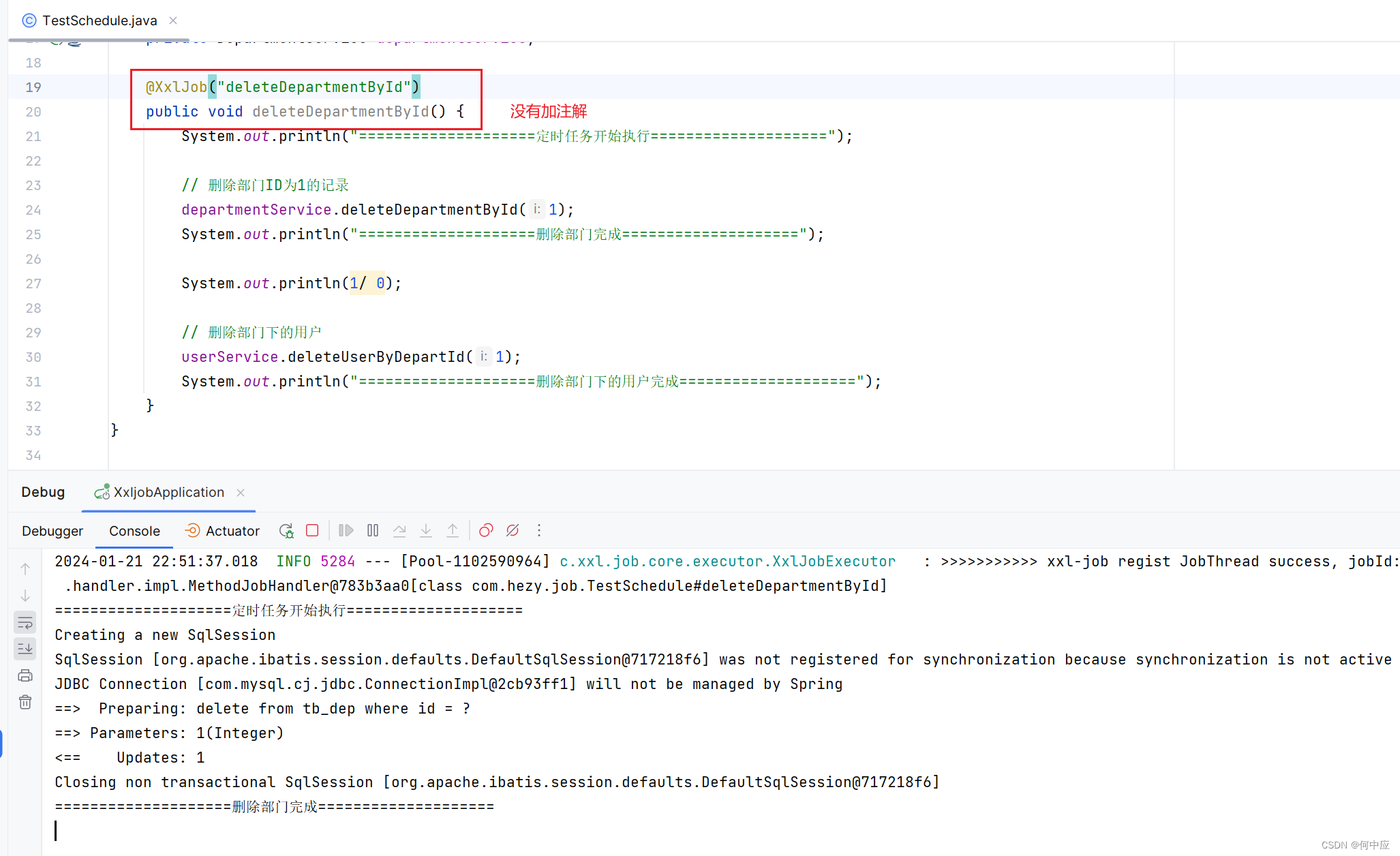
Task: Click the XxlJobExecutor class link in console
Action: pyautogui.click(x=727, y=562)
